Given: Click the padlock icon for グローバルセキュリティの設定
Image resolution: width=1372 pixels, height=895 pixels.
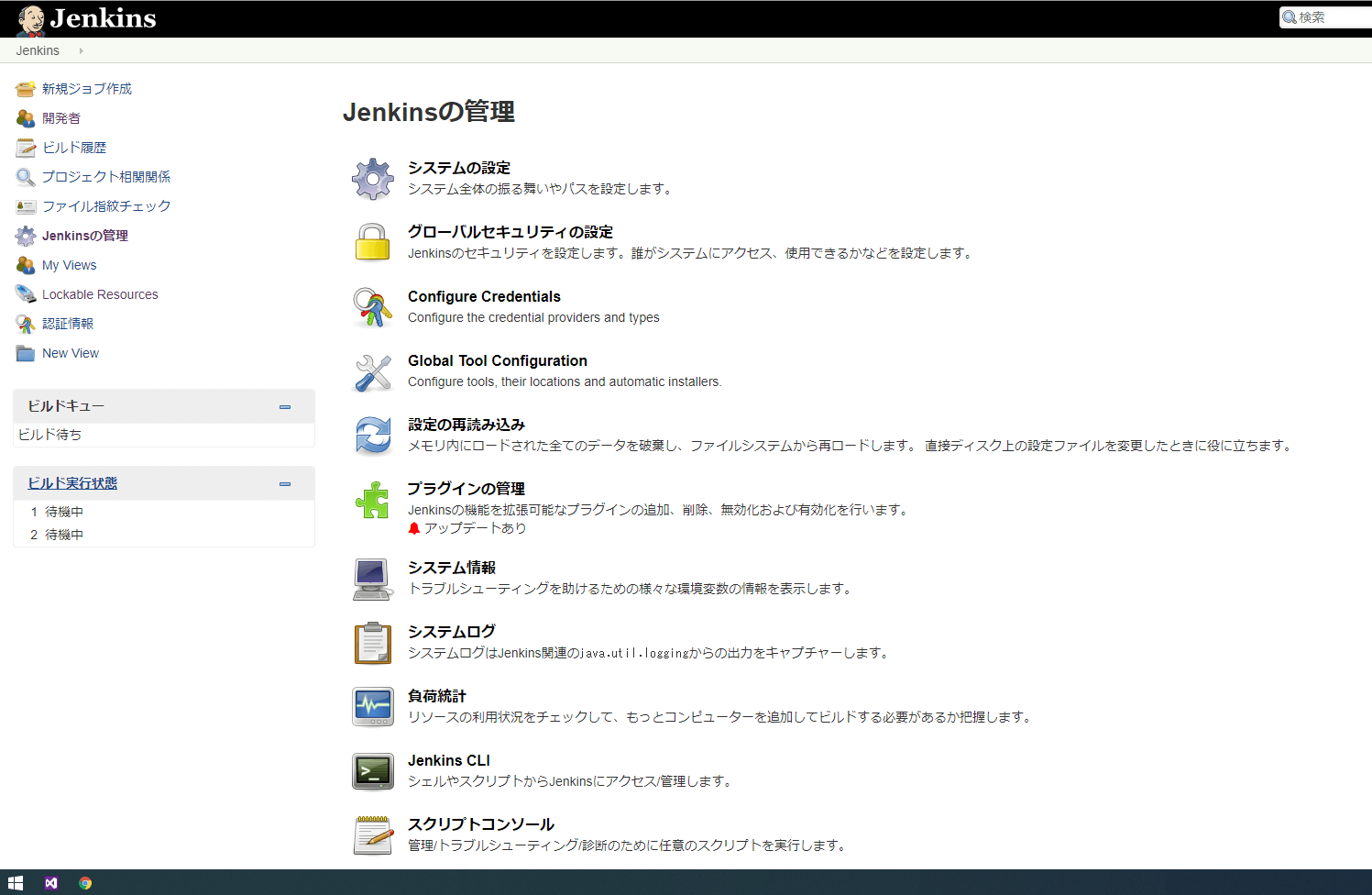Looking at the screenshot, I should pyautogui.click(x=373, y=242).
